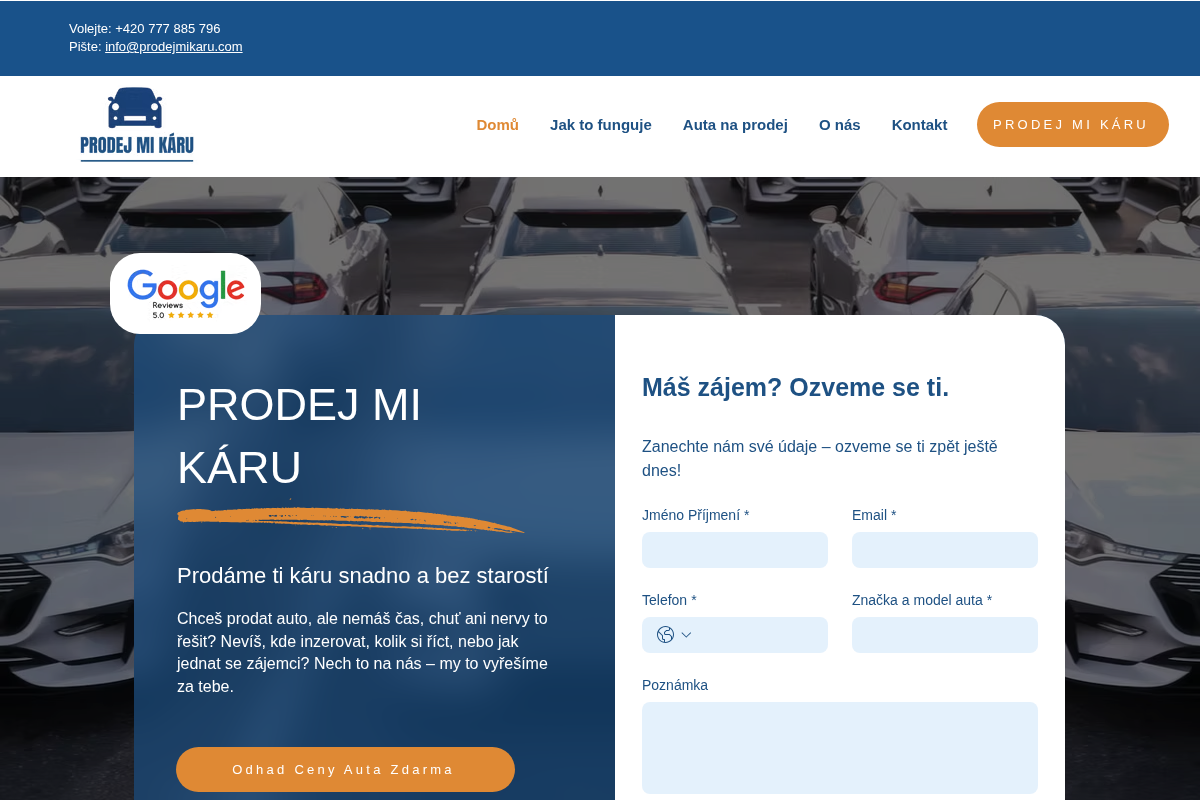The height and width of the screenshot is (800, 1200).
Task: Click text Prodáme ti káru snadno a bez starostí
Action: click(363, 576)
